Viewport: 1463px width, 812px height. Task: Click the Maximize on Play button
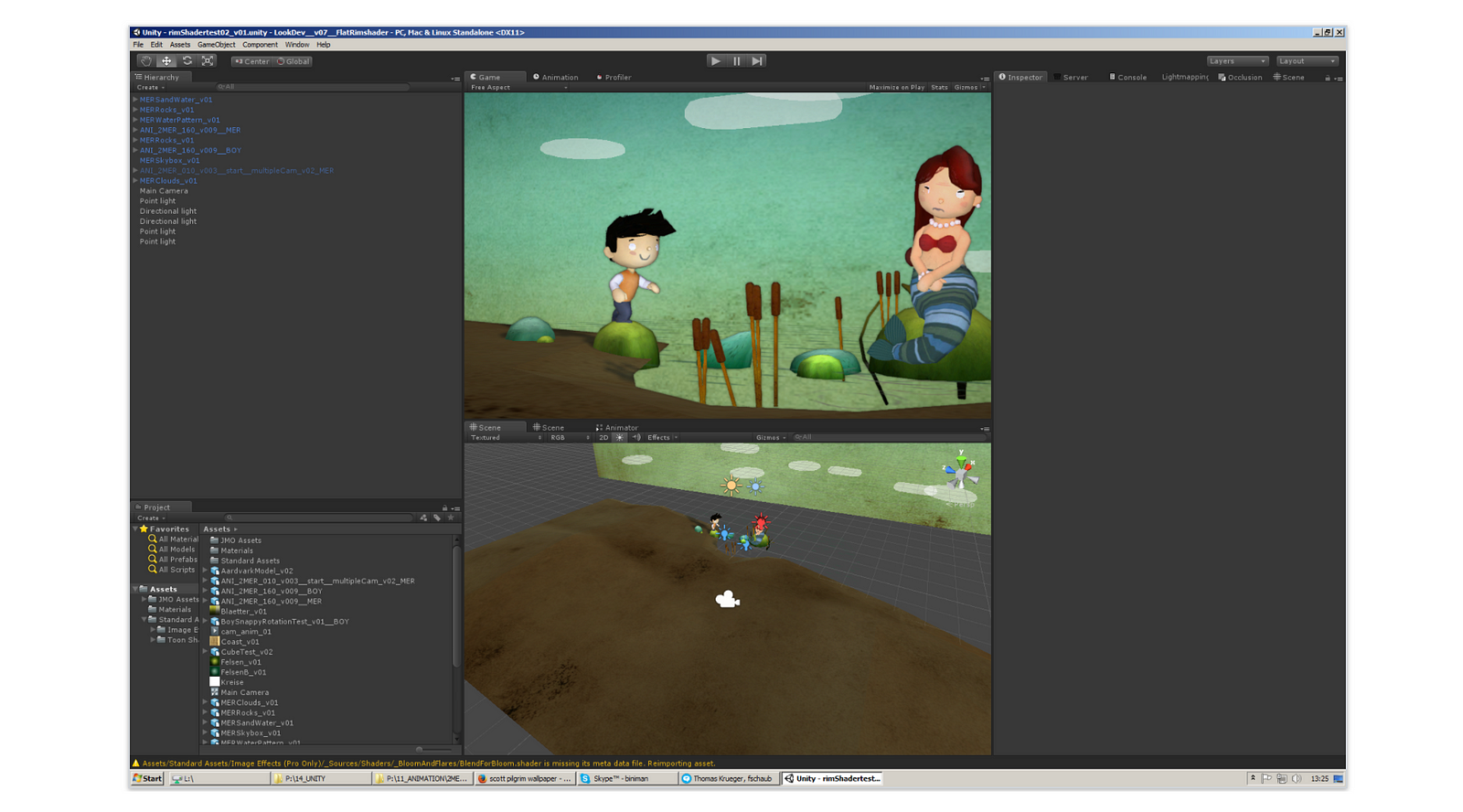(x=896, y=88)
